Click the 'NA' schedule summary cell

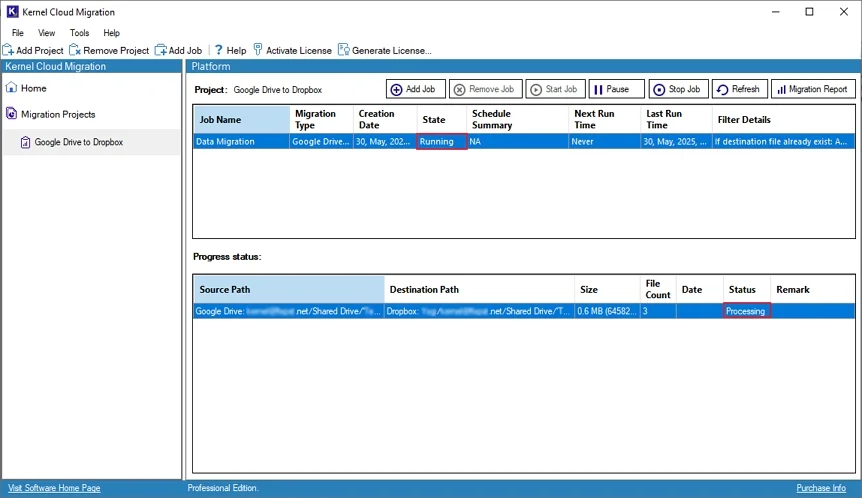tap(517, 142)
